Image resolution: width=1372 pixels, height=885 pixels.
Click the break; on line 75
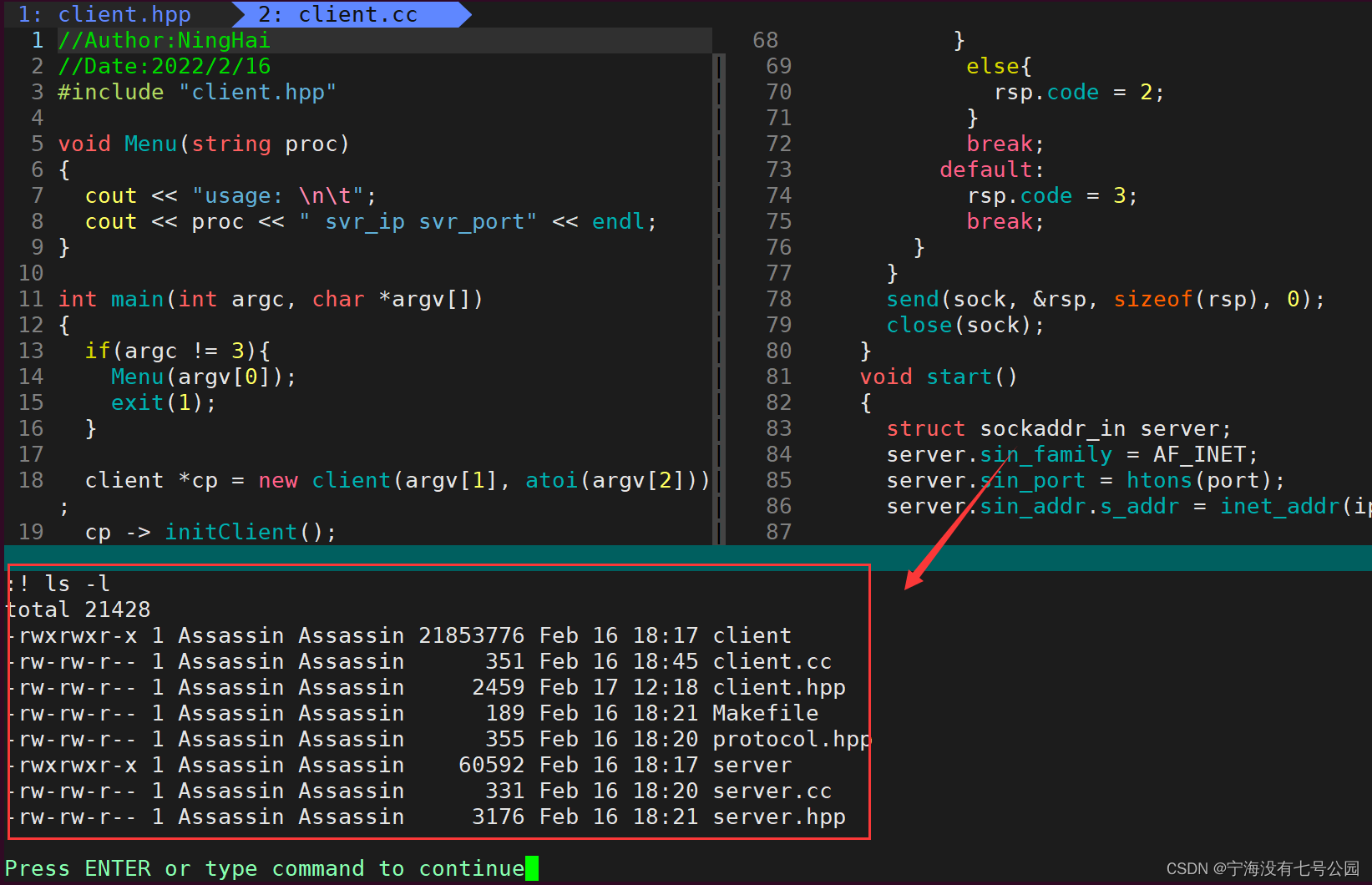click(1005, 221)
